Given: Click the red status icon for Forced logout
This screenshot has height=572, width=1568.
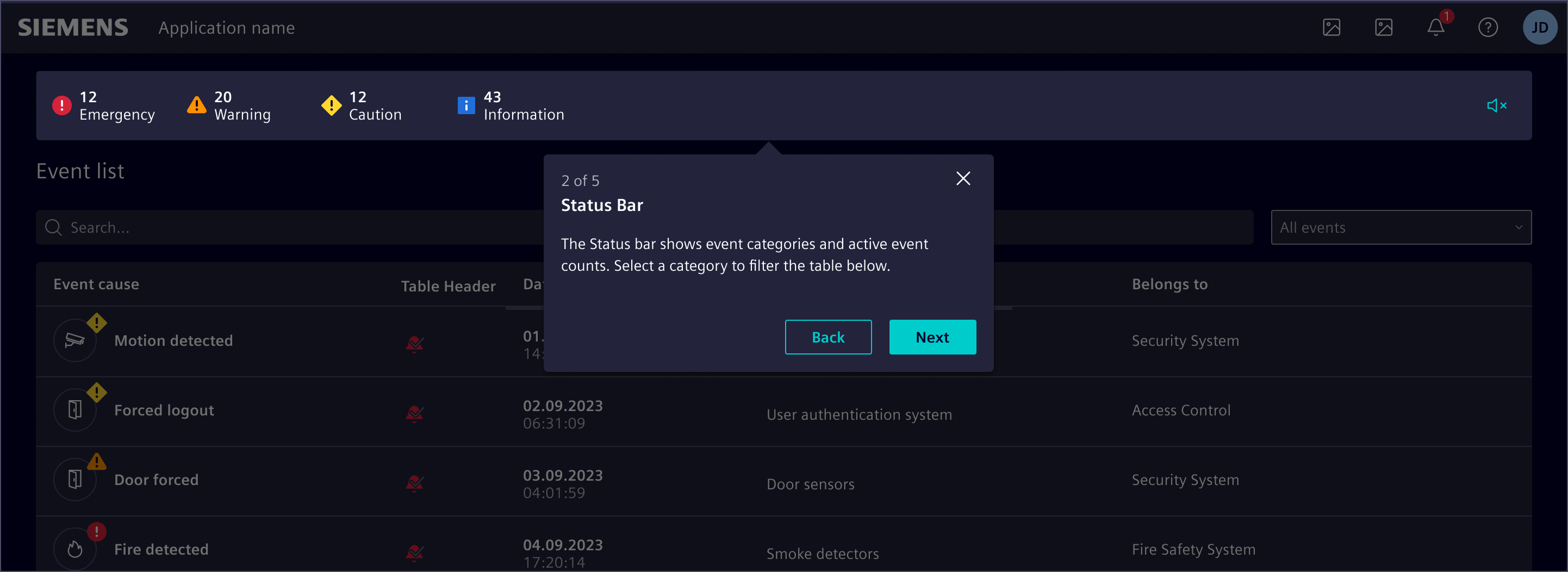Looking at the screenshot, I should click(414, 413).
